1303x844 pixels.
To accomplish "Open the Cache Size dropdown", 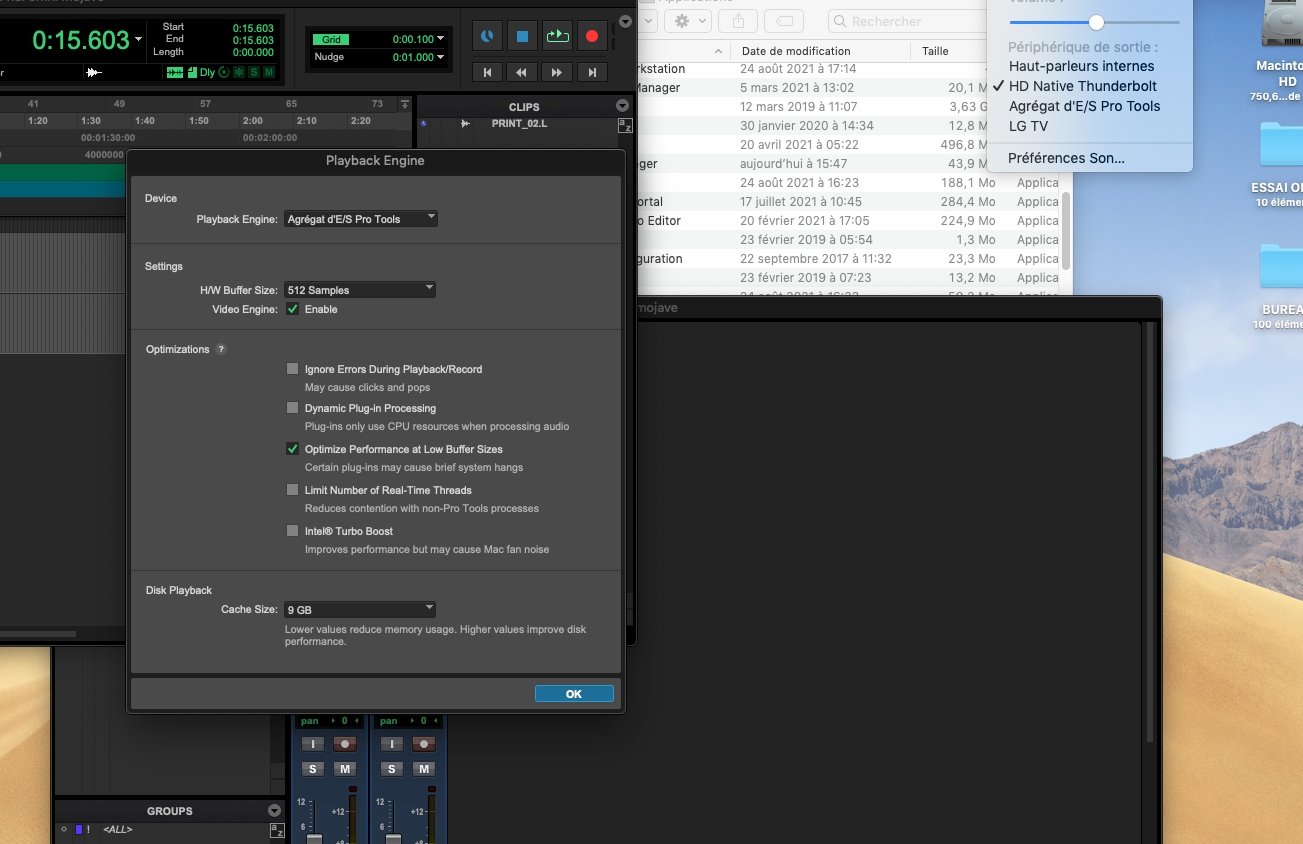I will click(360, 609).
